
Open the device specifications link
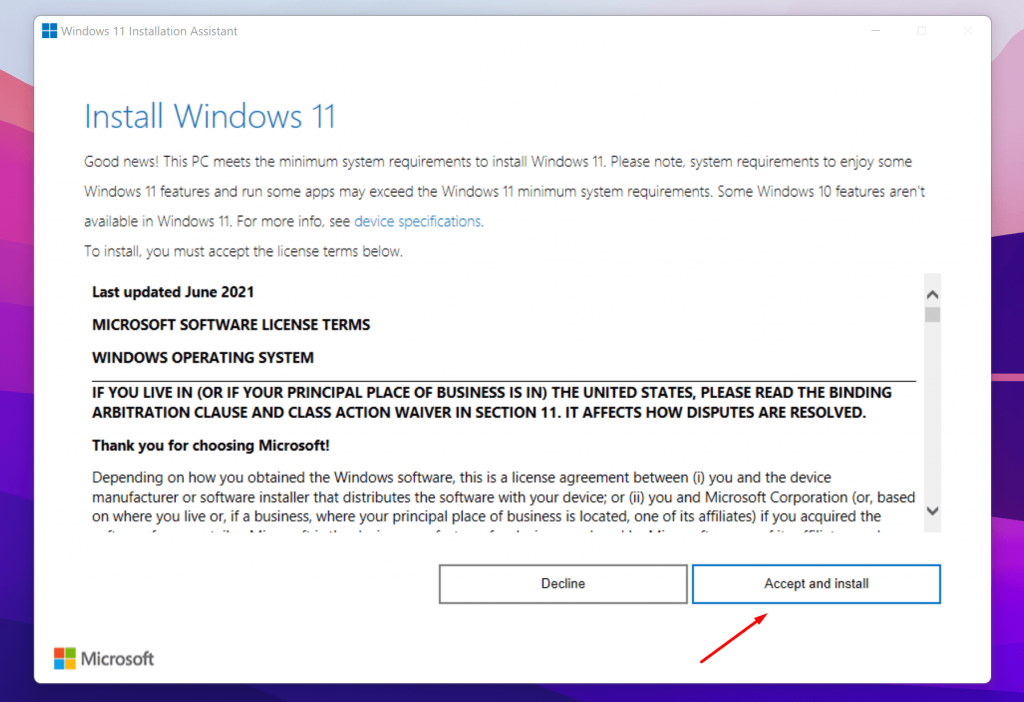point(417,221)
